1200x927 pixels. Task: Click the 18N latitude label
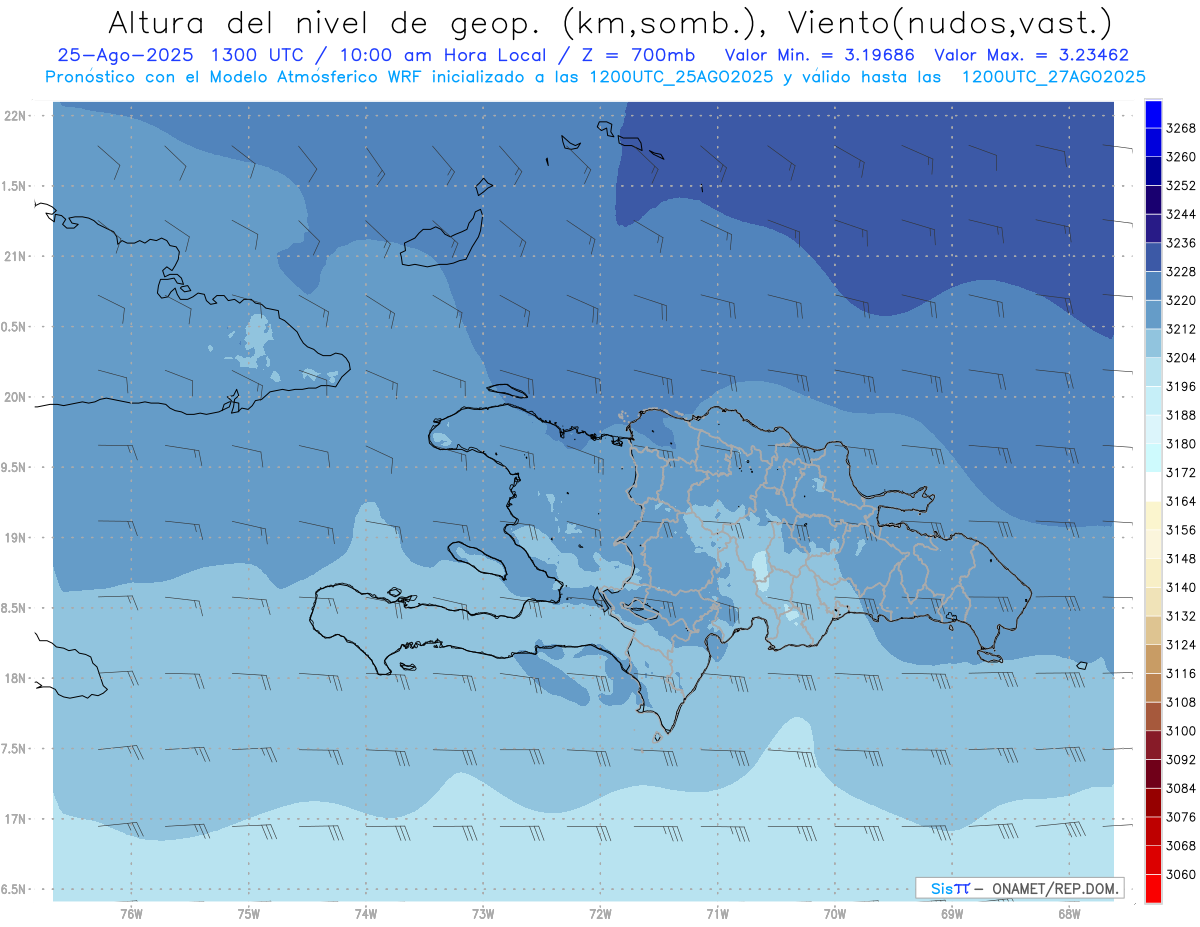(16, 679)
